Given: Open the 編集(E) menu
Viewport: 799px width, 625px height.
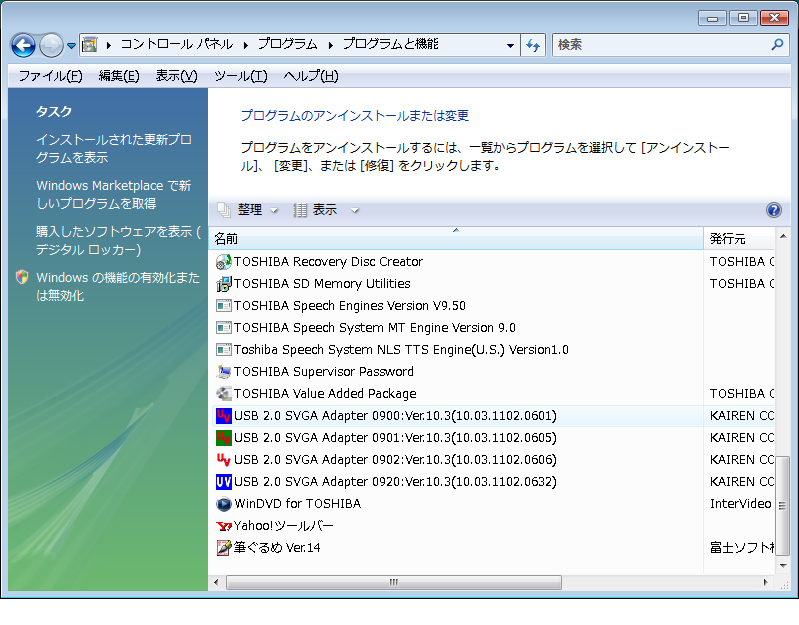Looking at the screenshot, I should pos(119,76).
